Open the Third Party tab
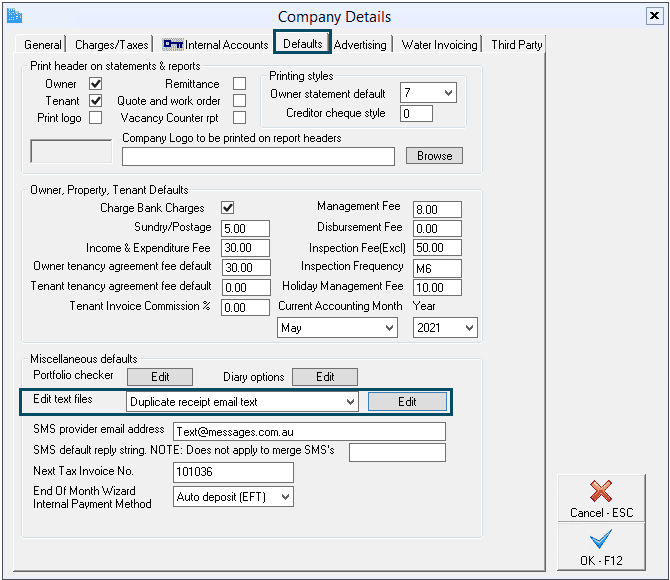Viewport: 670px width, 580px height. [516, 44]
